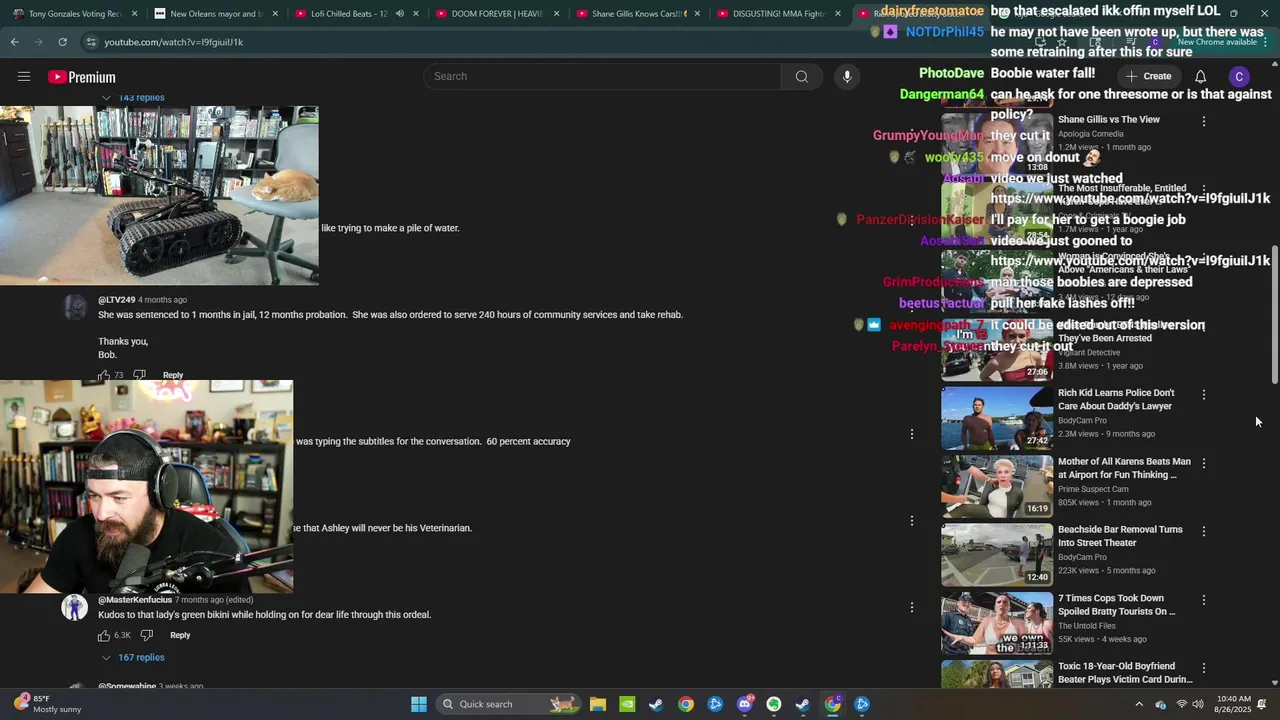The image size is (1280, 720).
Task: Open menu for Beachside Bar Removal video
Action: coord(1203,531)
